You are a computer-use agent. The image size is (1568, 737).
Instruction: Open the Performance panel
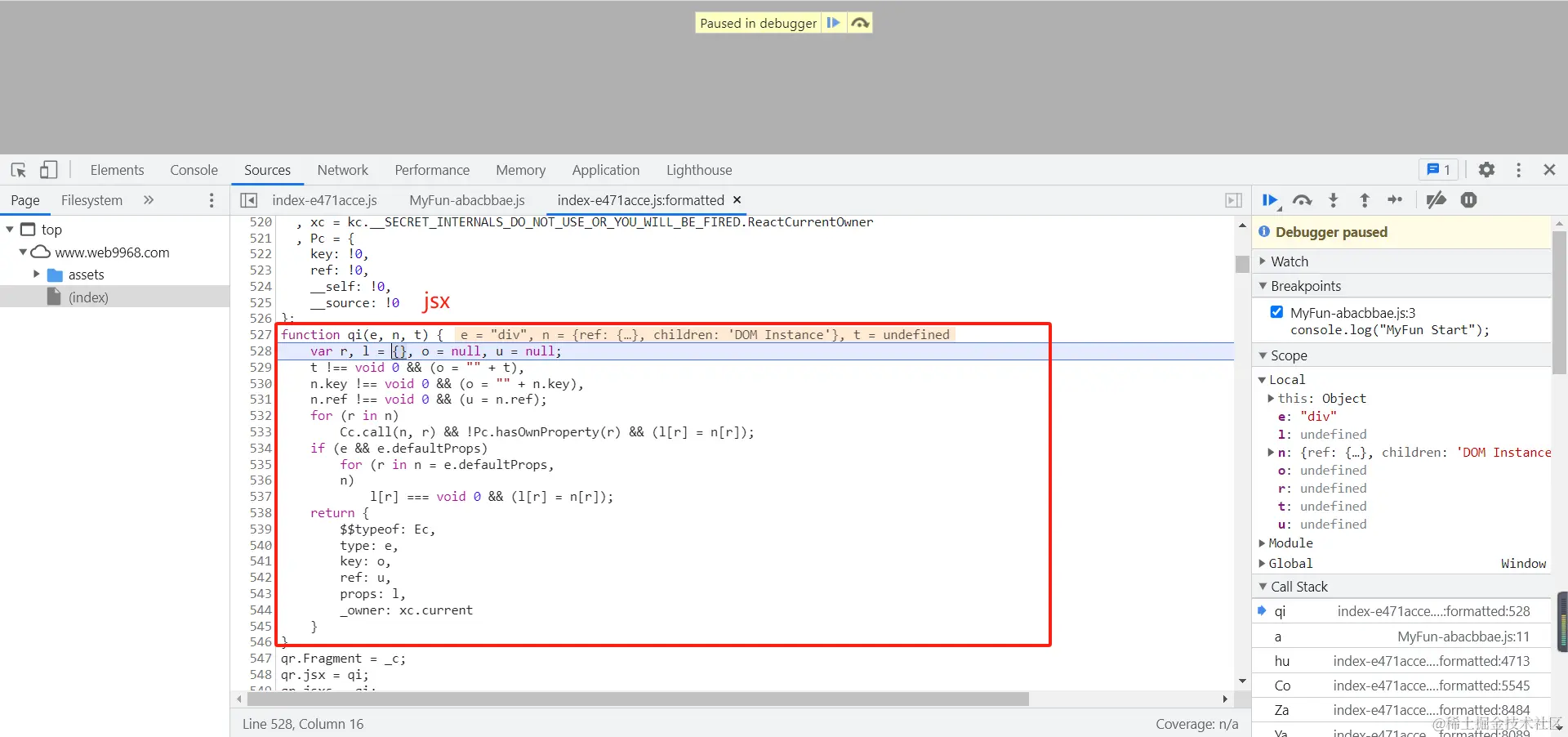[x=432, y=170]
